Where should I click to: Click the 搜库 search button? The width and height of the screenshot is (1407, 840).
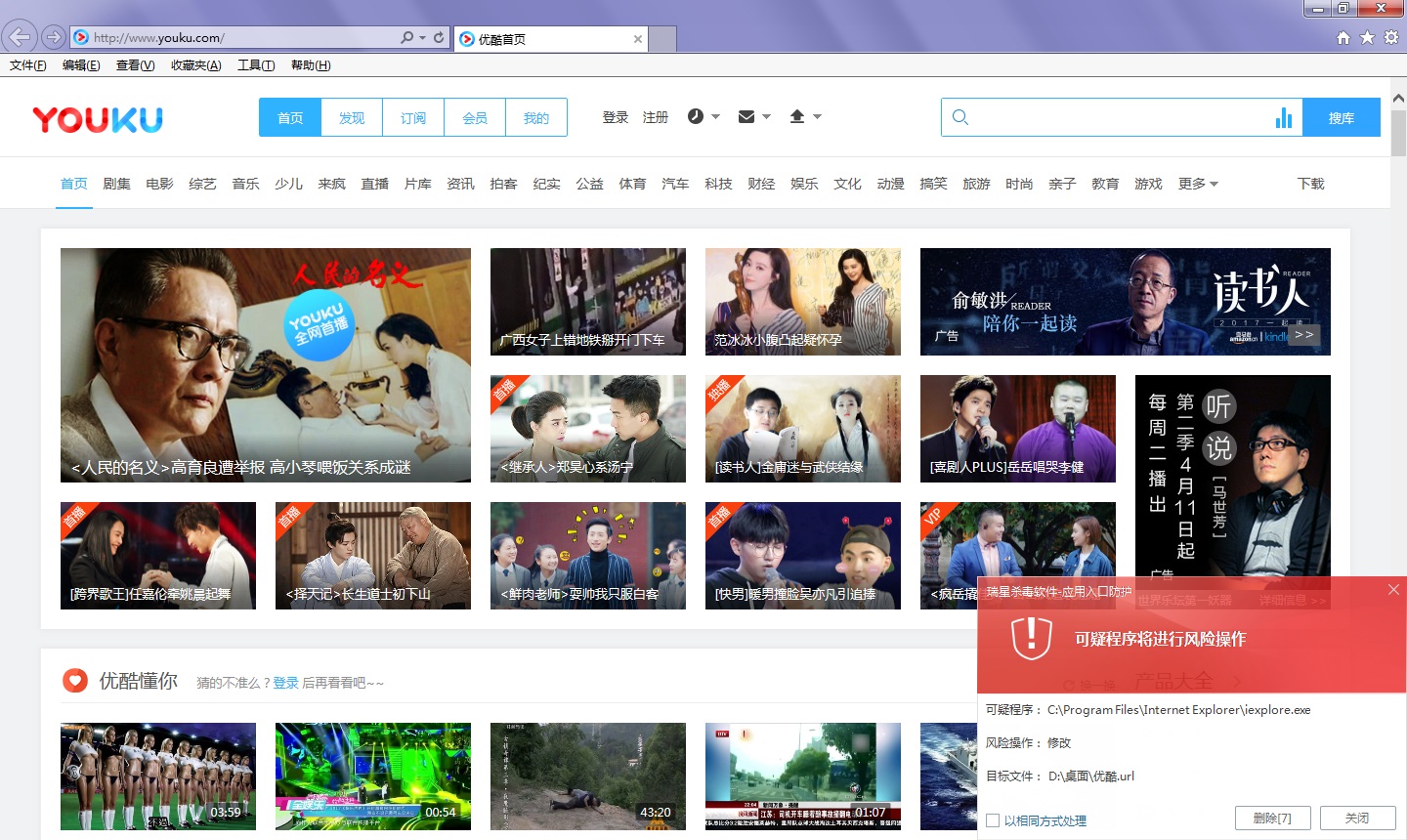pyautogui.click(x=1341, y=118)
